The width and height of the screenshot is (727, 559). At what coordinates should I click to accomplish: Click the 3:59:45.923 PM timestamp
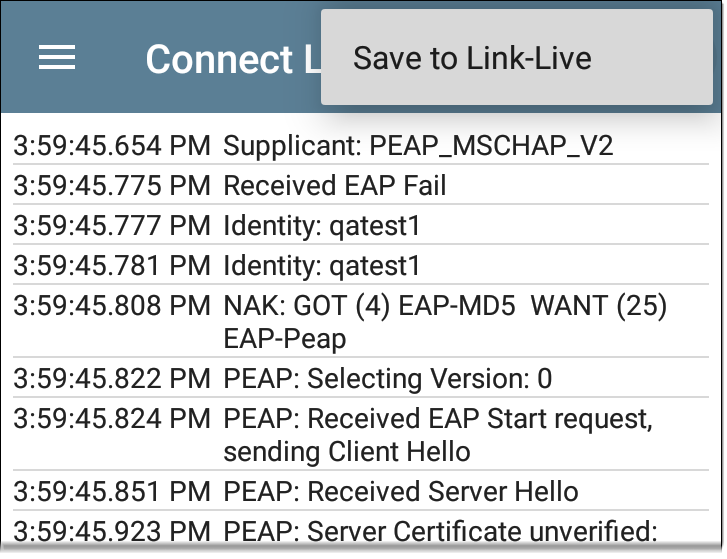click(112, 531)
